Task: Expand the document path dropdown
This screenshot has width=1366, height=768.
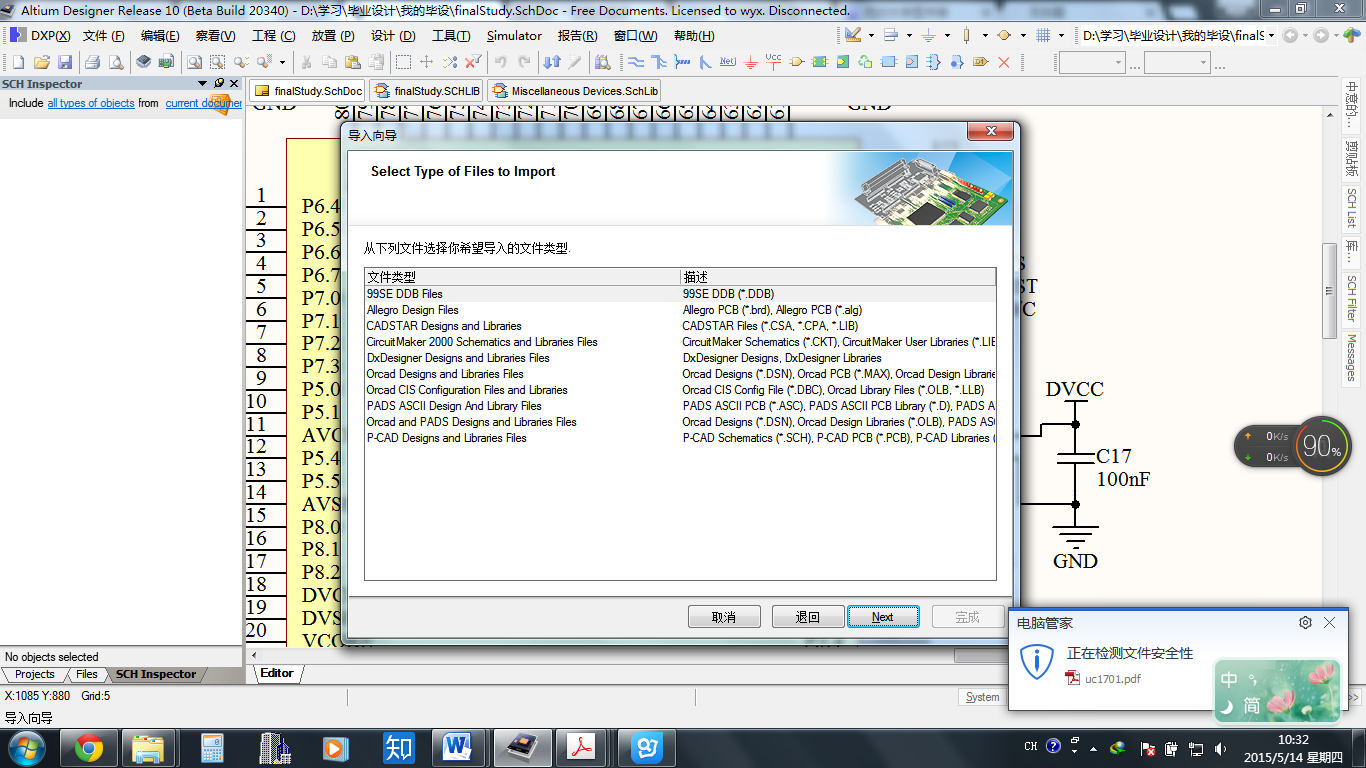Action: point(1270,36)
